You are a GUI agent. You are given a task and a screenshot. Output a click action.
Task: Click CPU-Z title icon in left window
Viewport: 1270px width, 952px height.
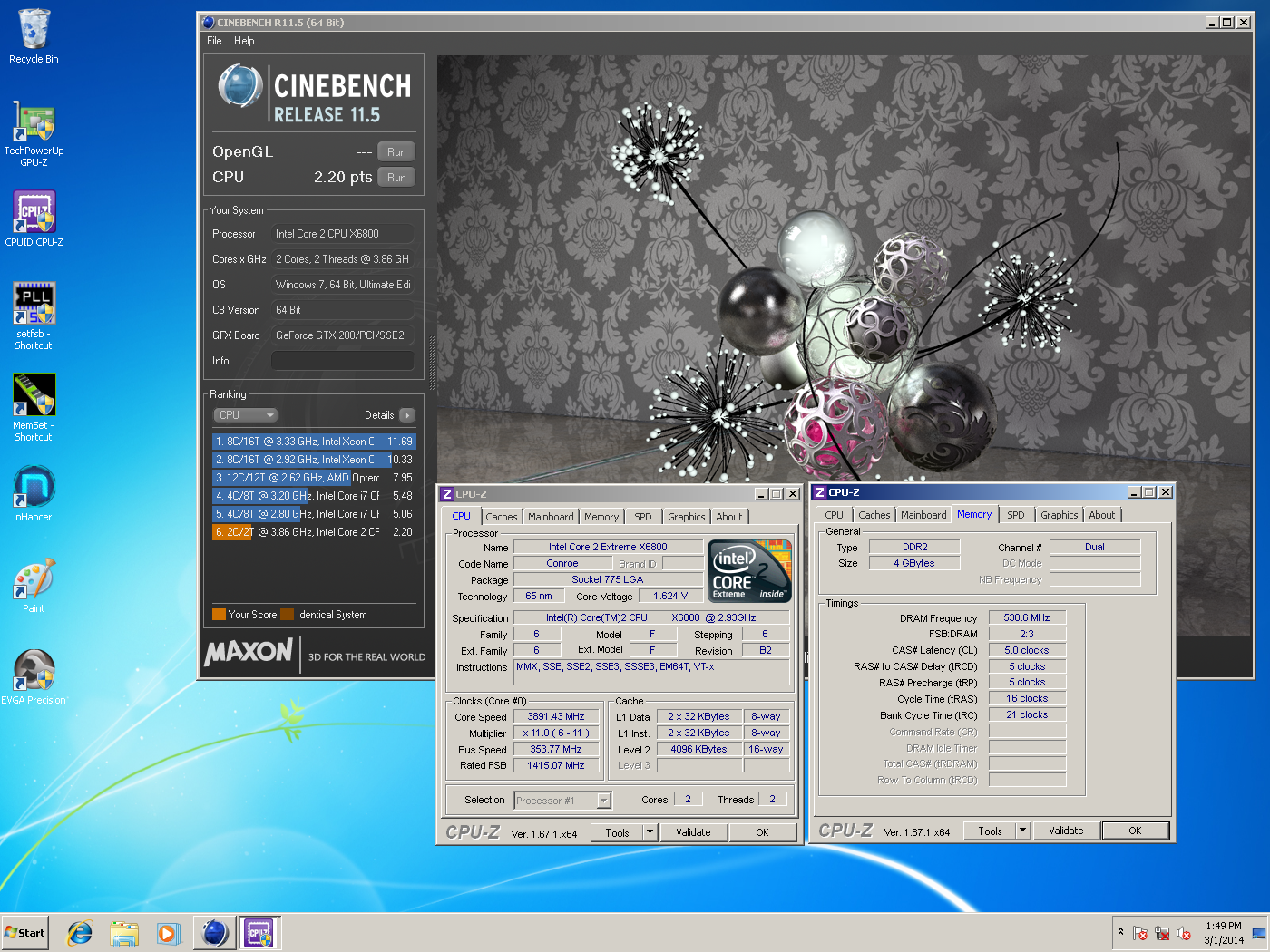(446, 494)
